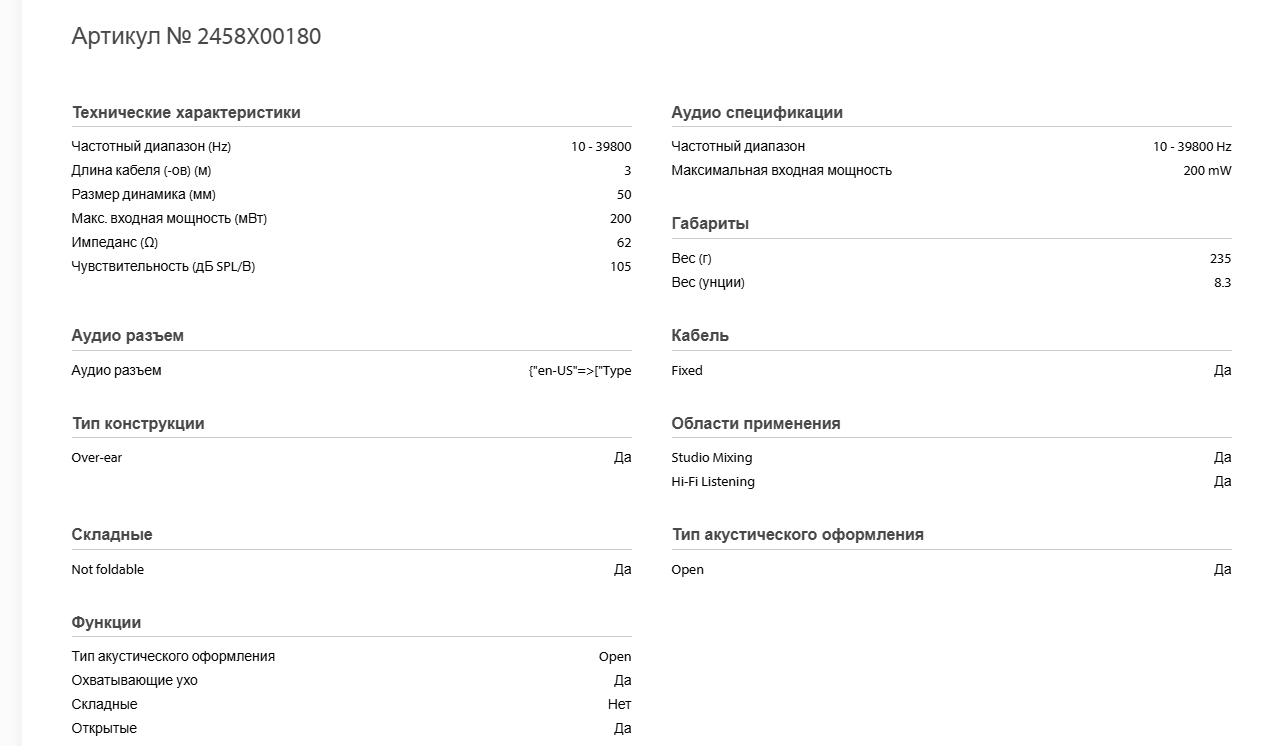Click the 'Складные' section heading
Screen dimensions: 1270x746
coord(112,535)
